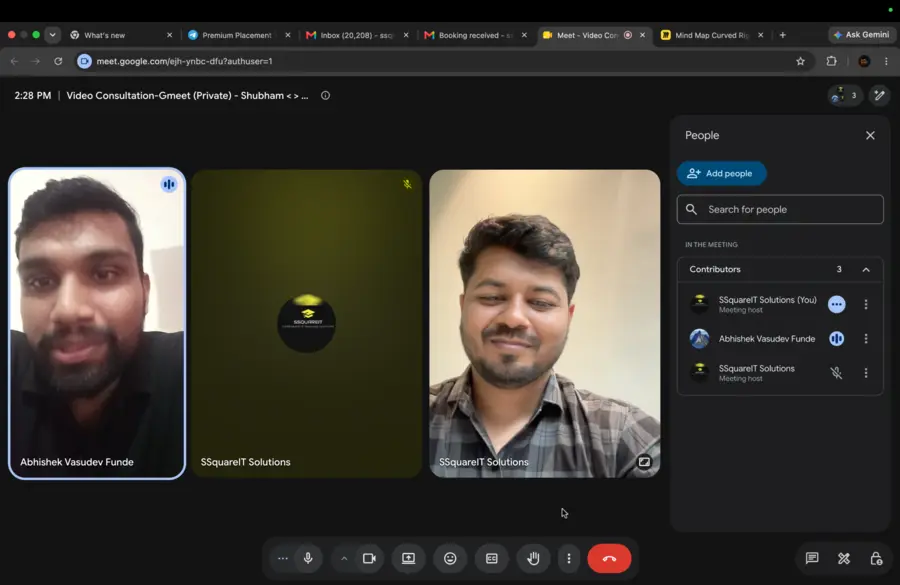Screen dimensions: 900x585
Task: Click the Present screen icon
Action: coord(408,558)
